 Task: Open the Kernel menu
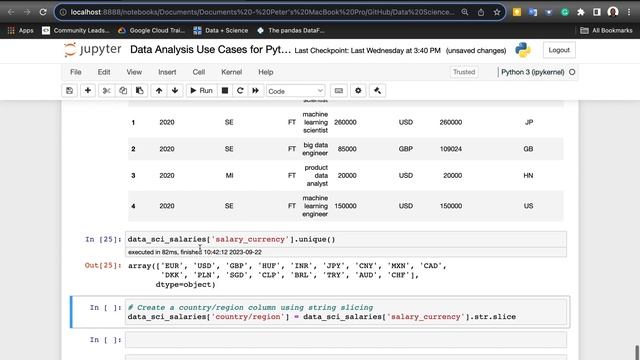click(231, 72)
